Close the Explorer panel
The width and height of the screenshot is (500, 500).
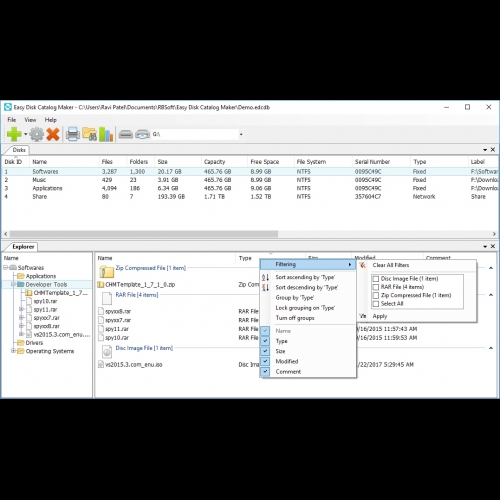[493, 246]
